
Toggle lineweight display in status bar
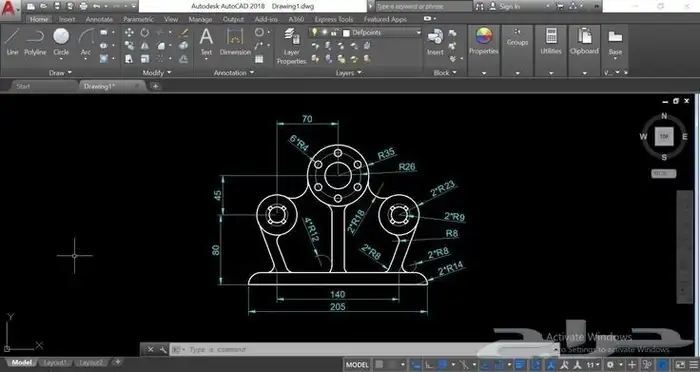(521, 364)
